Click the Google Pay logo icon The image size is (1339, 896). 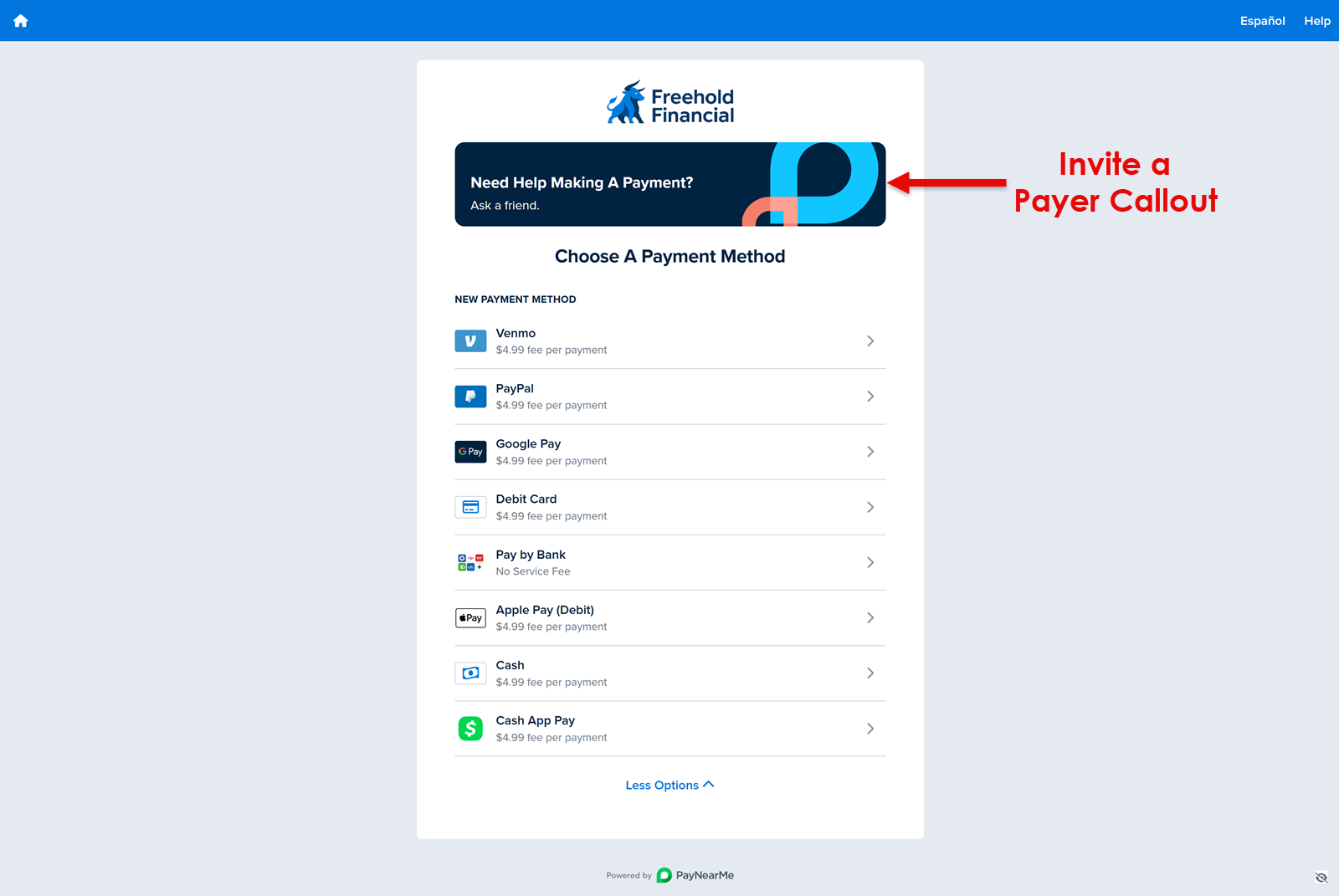pyautogui.click(x=470, y=452)
